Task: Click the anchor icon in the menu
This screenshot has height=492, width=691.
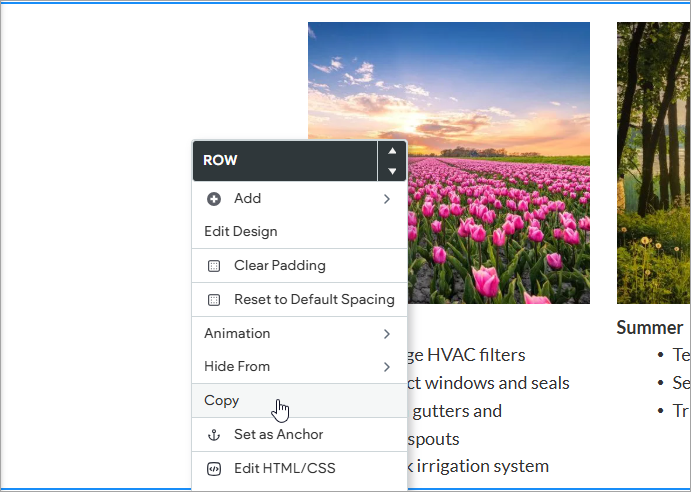Action: point(213,435)
